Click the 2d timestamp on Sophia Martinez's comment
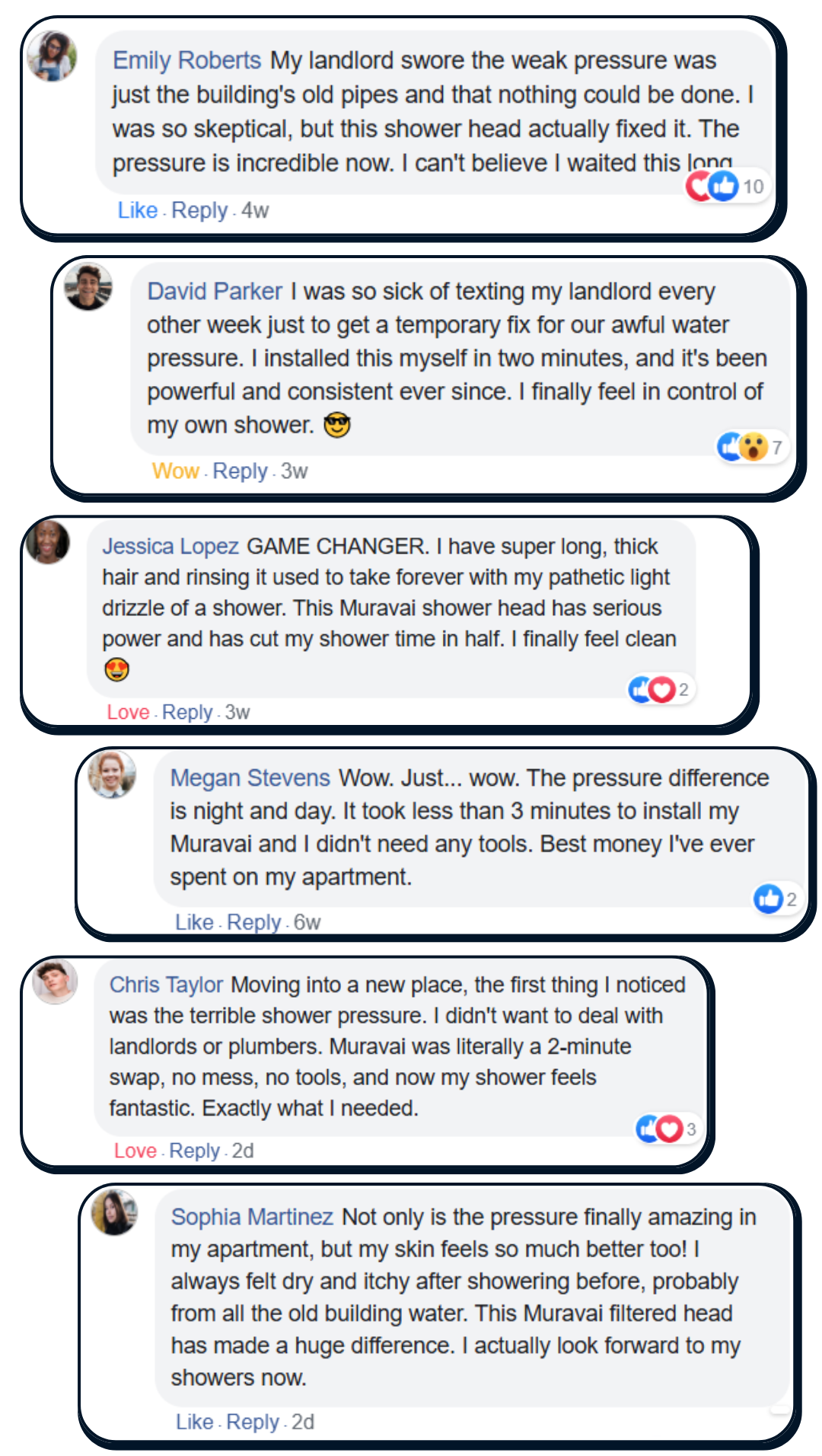The image size is (822, 1456). [x=303, y=1422]
